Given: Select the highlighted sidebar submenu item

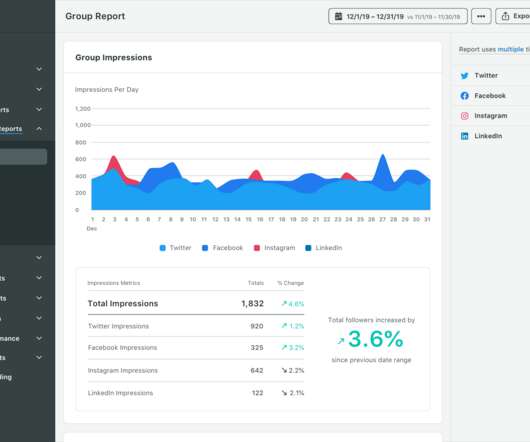Looking at the screenshot, I should pos(23,157).
